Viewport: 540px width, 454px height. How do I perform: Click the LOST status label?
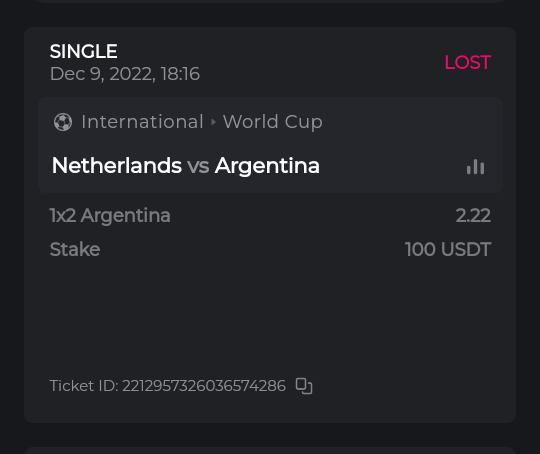click(x=468, y=63)
